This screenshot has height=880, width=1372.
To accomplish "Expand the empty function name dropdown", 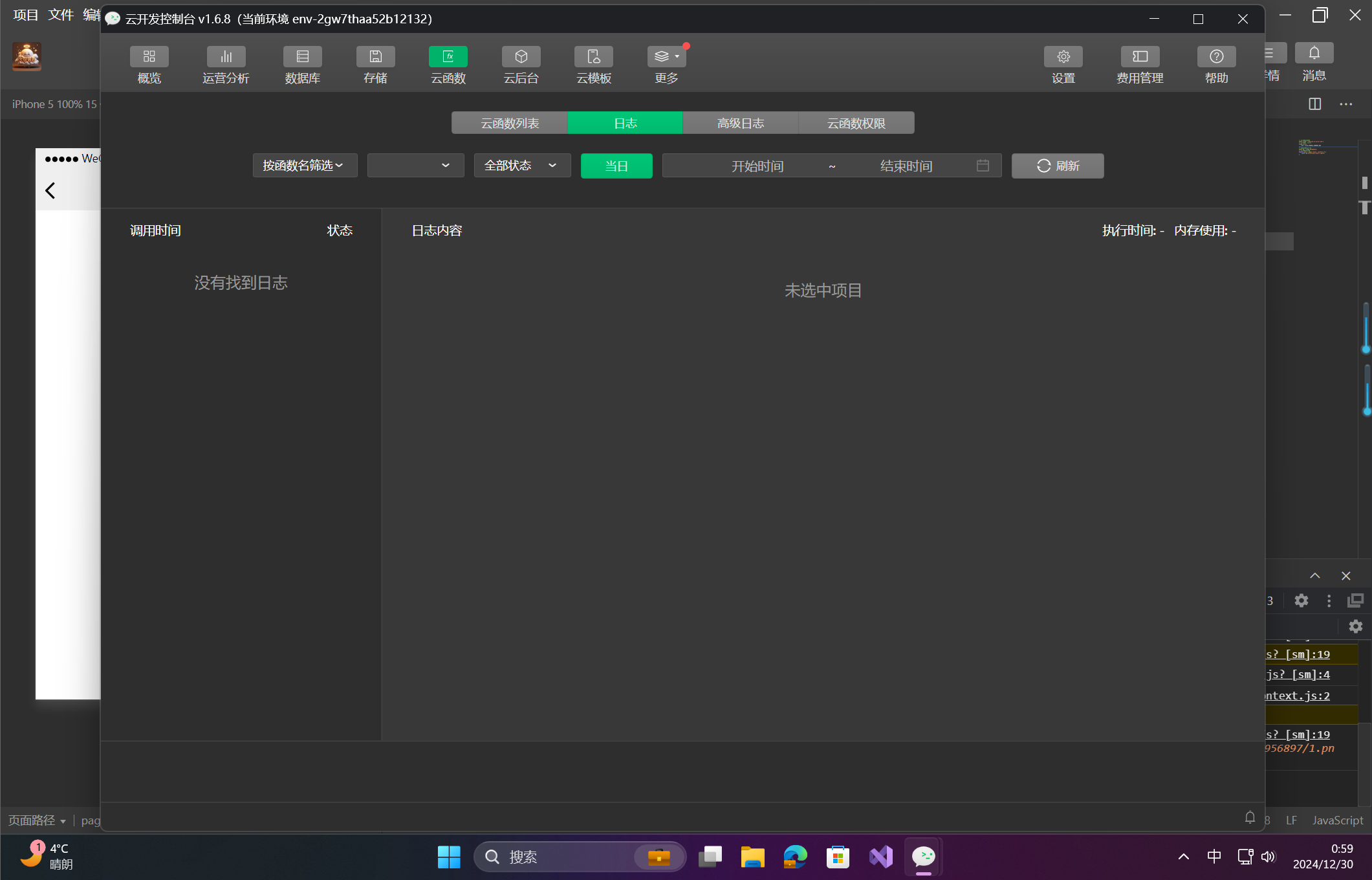I will point(415,166).
